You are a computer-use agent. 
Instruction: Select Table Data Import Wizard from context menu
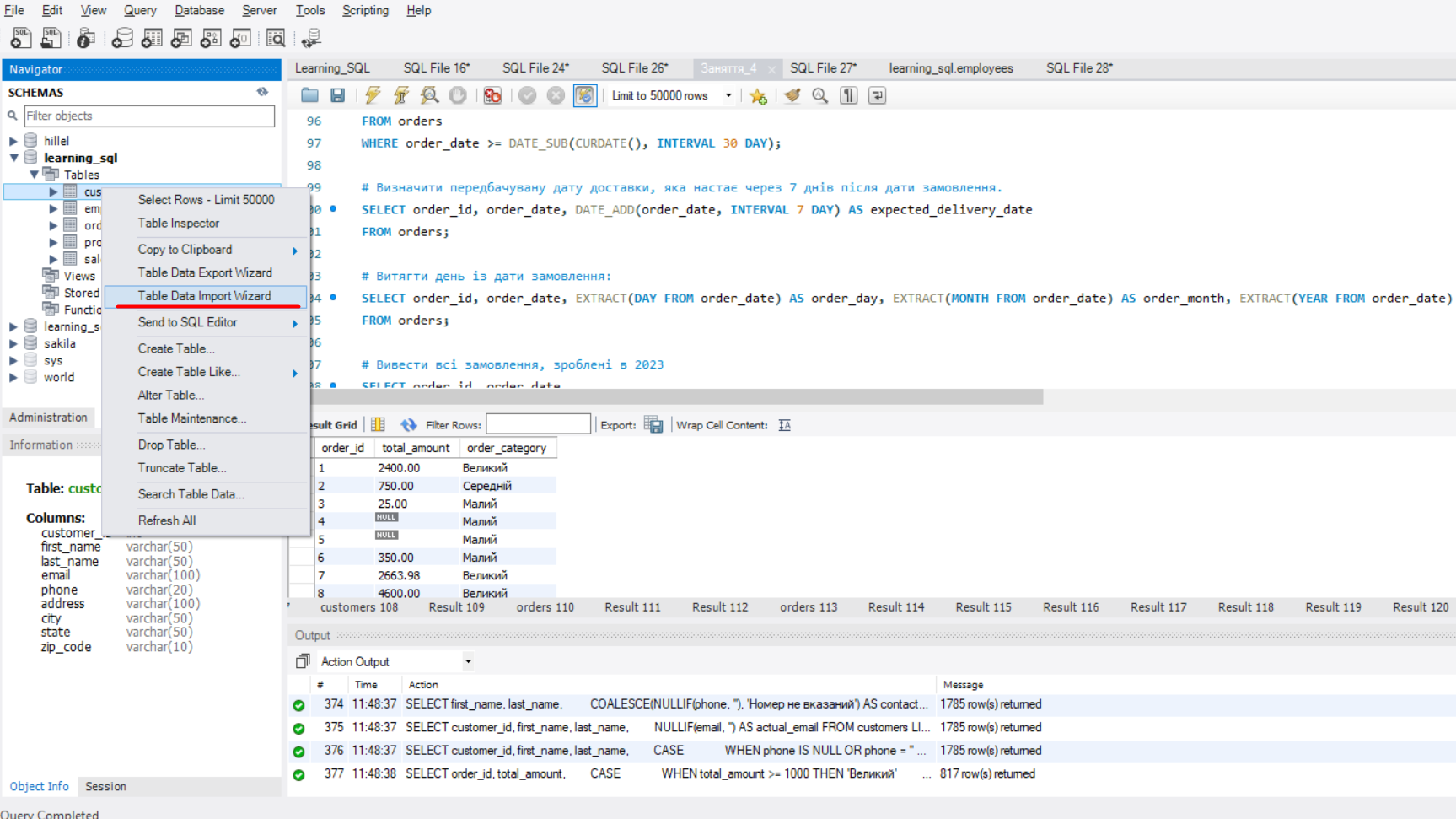205,296
